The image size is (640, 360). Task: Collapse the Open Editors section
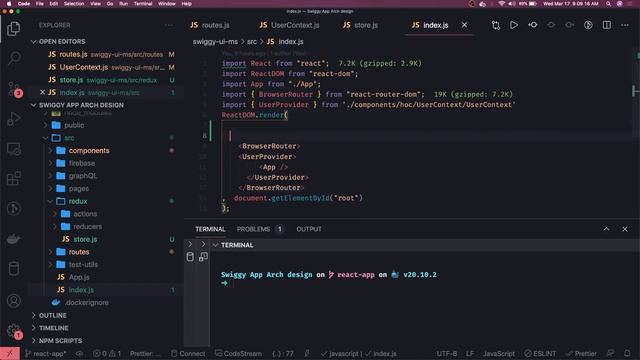click(x=33, y=42)
